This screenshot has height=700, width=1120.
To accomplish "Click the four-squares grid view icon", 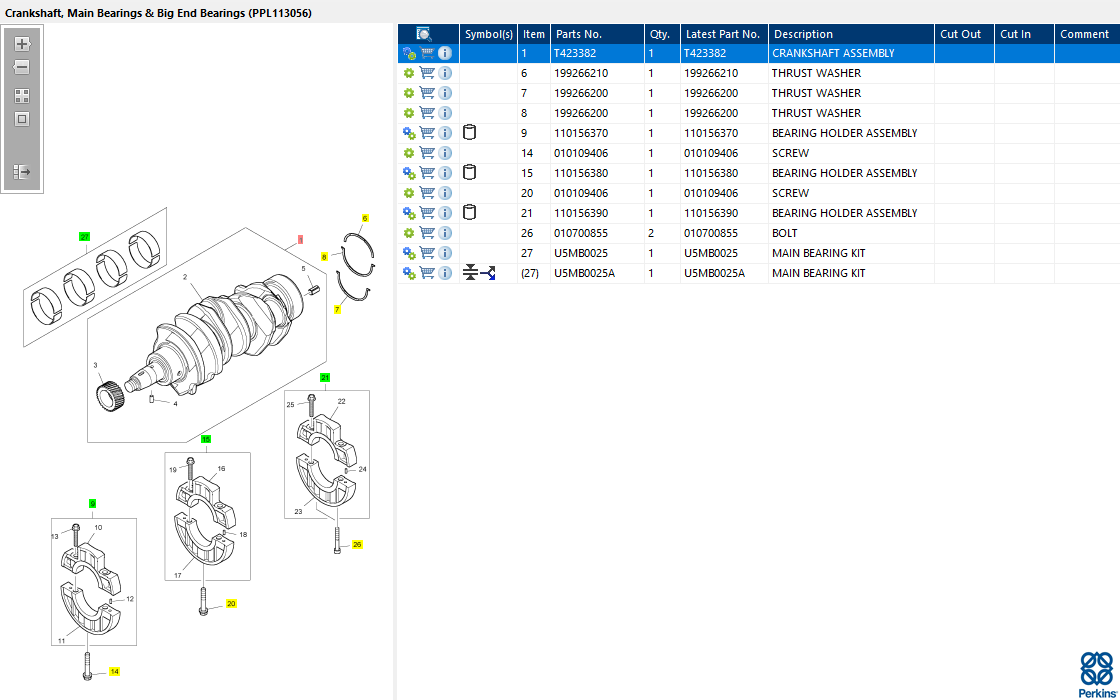I will 22,96.
